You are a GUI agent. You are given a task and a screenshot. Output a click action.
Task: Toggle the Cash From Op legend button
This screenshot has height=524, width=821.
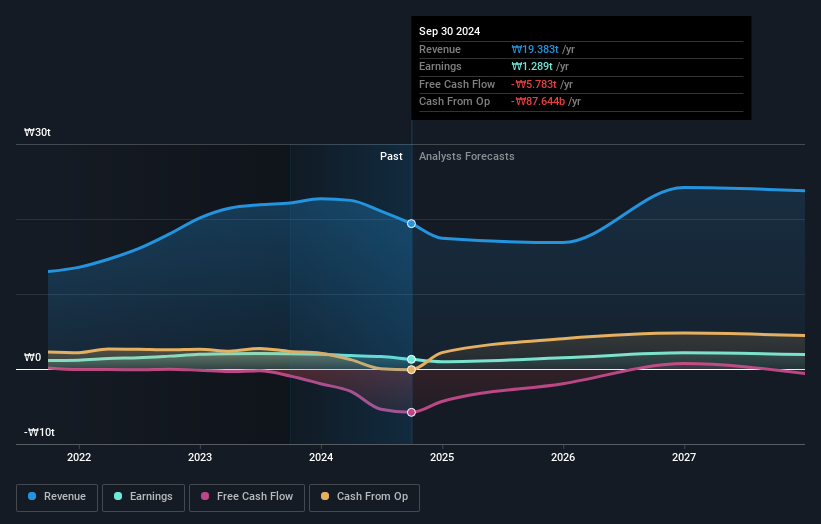[364, 497]
